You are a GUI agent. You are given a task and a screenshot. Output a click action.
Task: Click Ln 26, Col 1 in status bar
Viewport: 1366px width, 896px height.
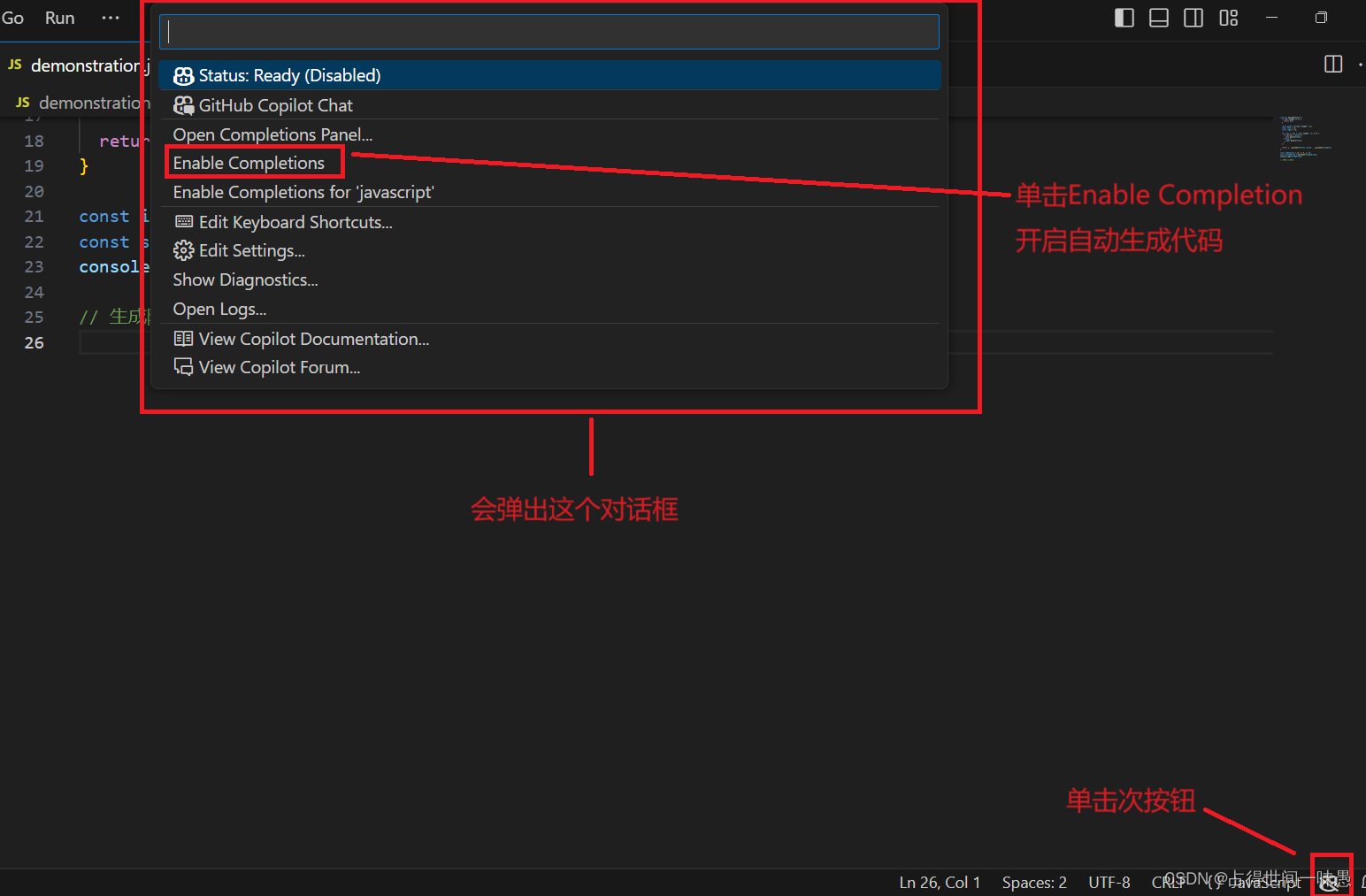tap(940, 883)
